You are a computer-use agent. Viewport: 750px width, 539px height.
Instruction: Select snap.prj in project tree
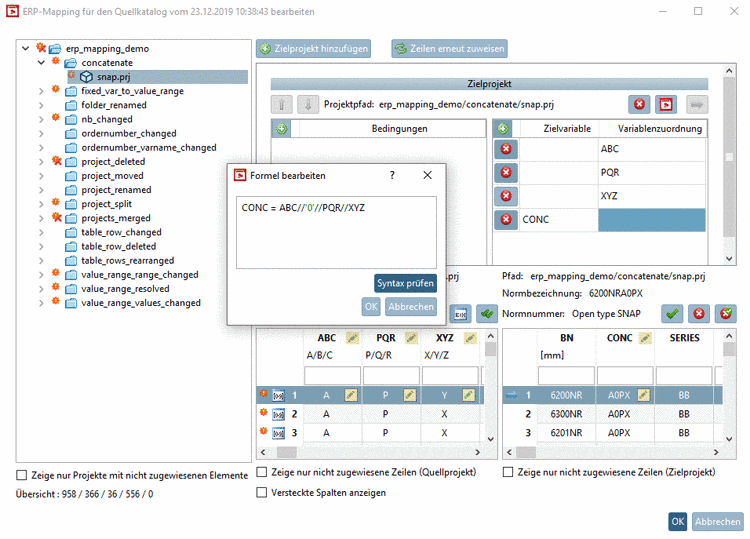(x=113, y=77)
